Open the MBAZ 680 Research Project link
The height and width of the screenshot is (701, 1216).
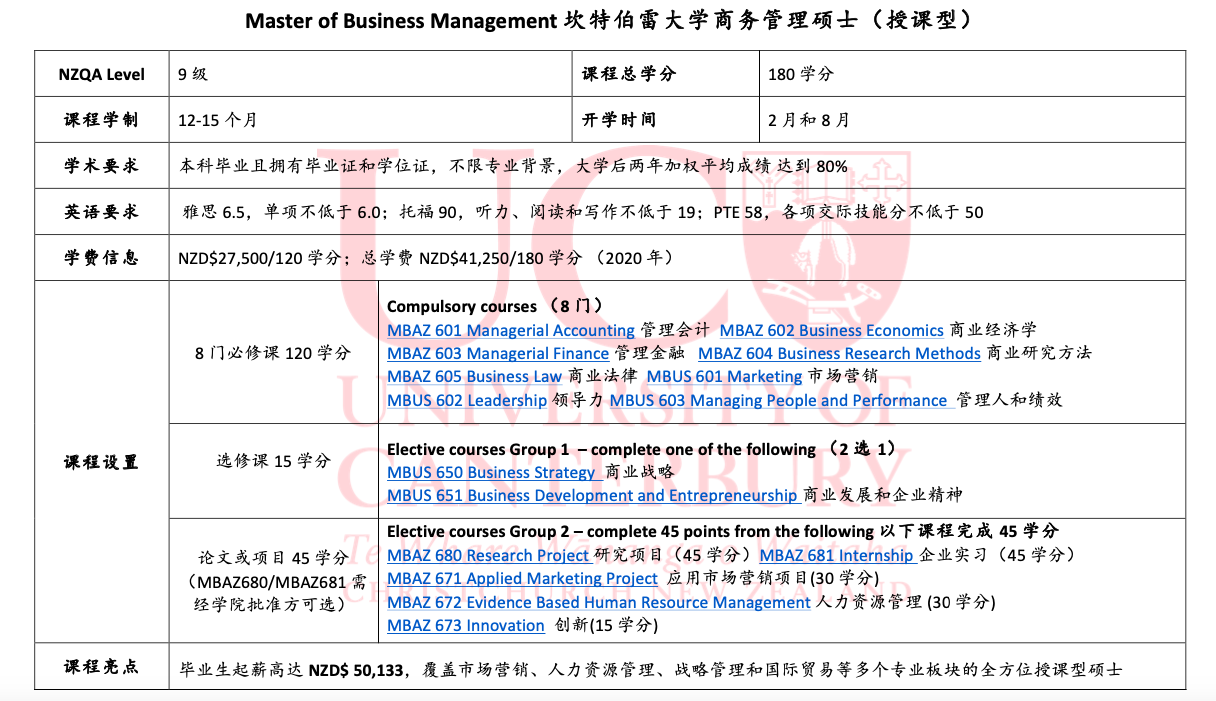coord(489,555)
